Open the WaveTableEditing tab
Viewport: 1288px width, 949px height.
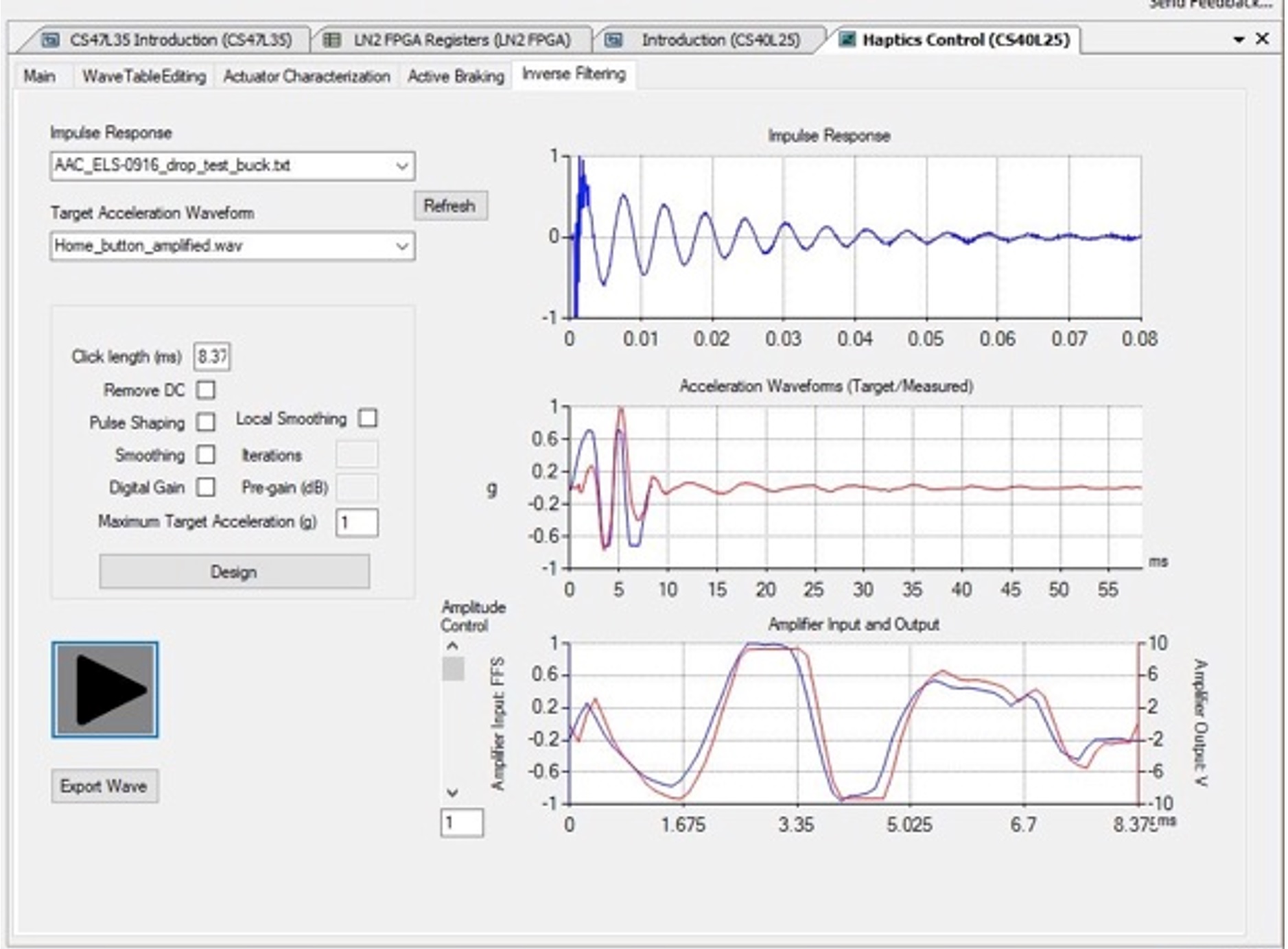tap(144, 76)
